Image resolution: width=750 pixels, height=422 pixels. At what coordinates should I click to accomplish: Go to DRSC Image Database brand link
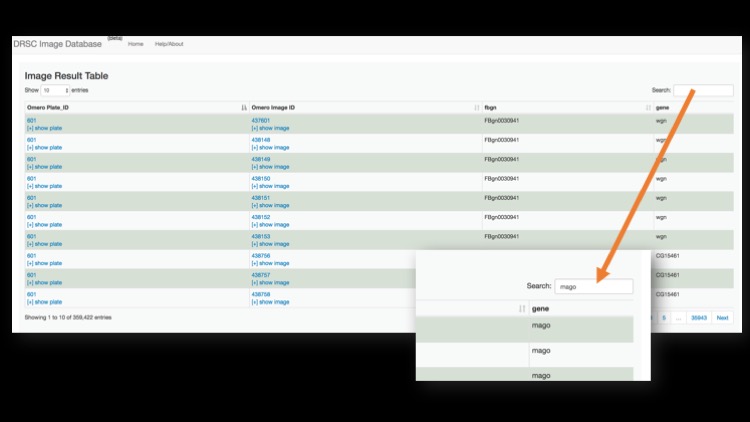(x=57, y=44)
